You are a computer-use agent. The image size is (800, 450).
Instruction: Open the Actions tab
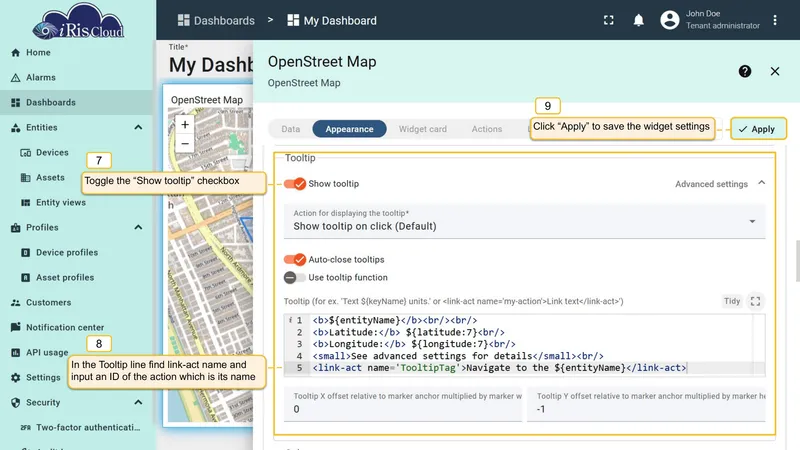click(487, 129)
